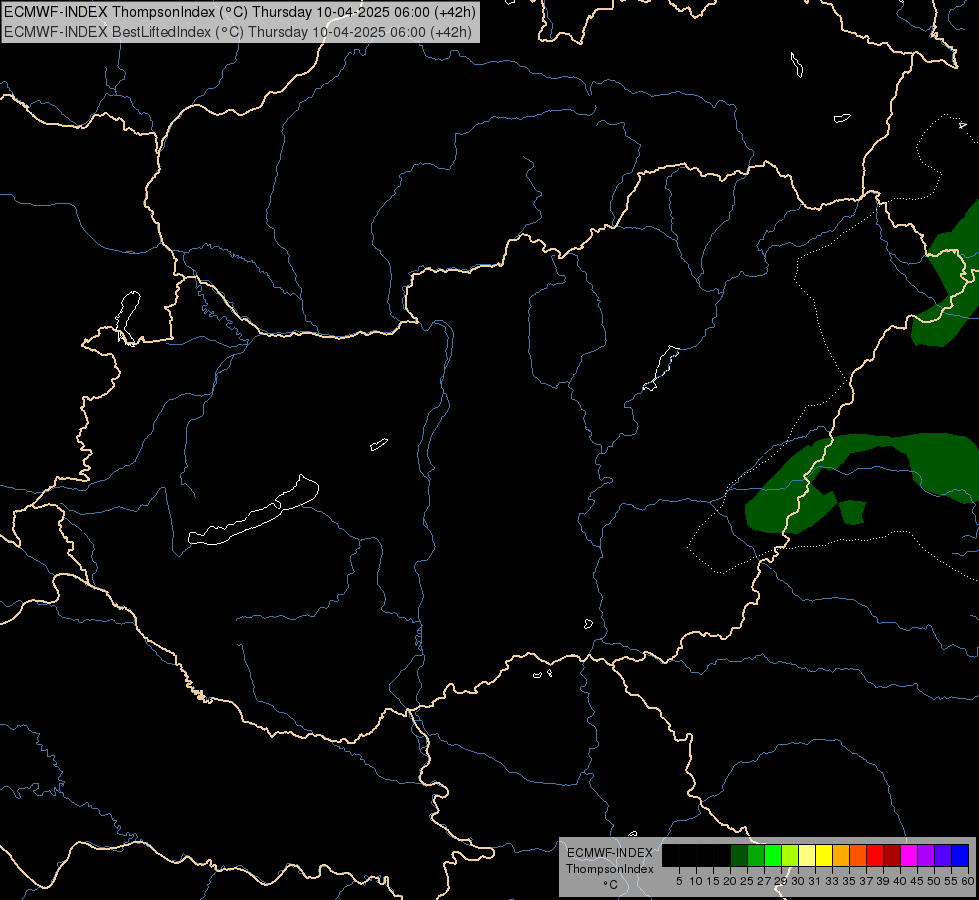Click the ECMWF-INDEX BestLiftedIndex title line
This screenshot has width=979, height=900.
point(238,32)
